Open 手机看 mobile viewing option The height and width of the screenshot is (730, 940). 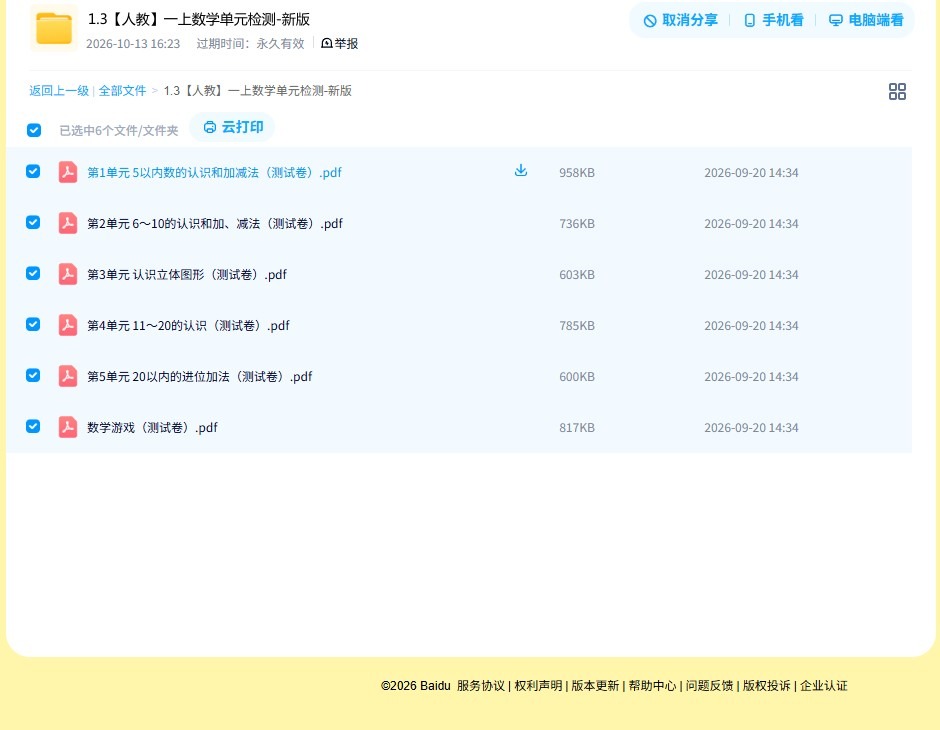[x=773, y=20]
